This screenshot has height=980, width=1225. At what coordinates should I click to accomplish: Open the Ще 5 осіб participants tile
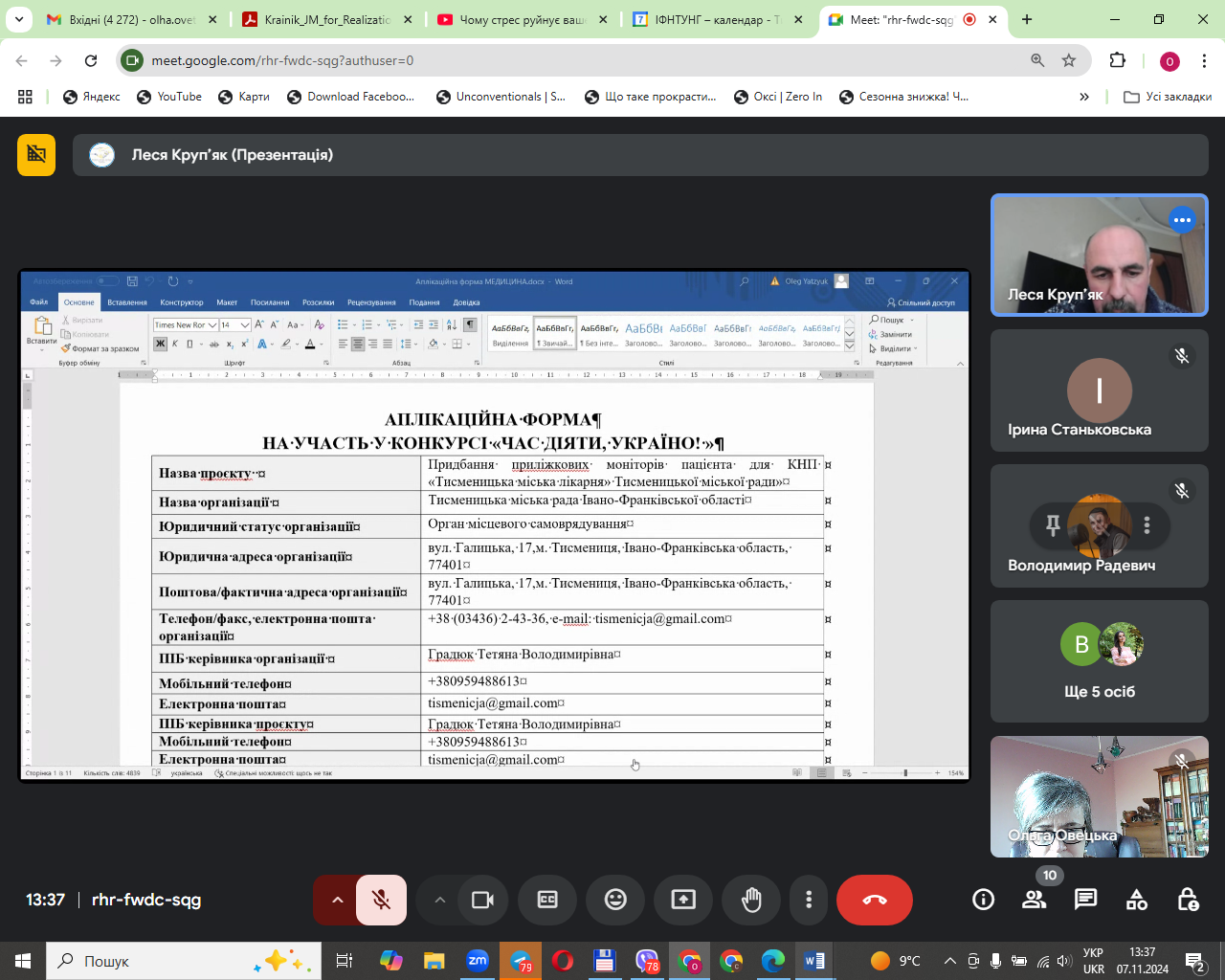pyautogui.click(x=1100, y=661)
